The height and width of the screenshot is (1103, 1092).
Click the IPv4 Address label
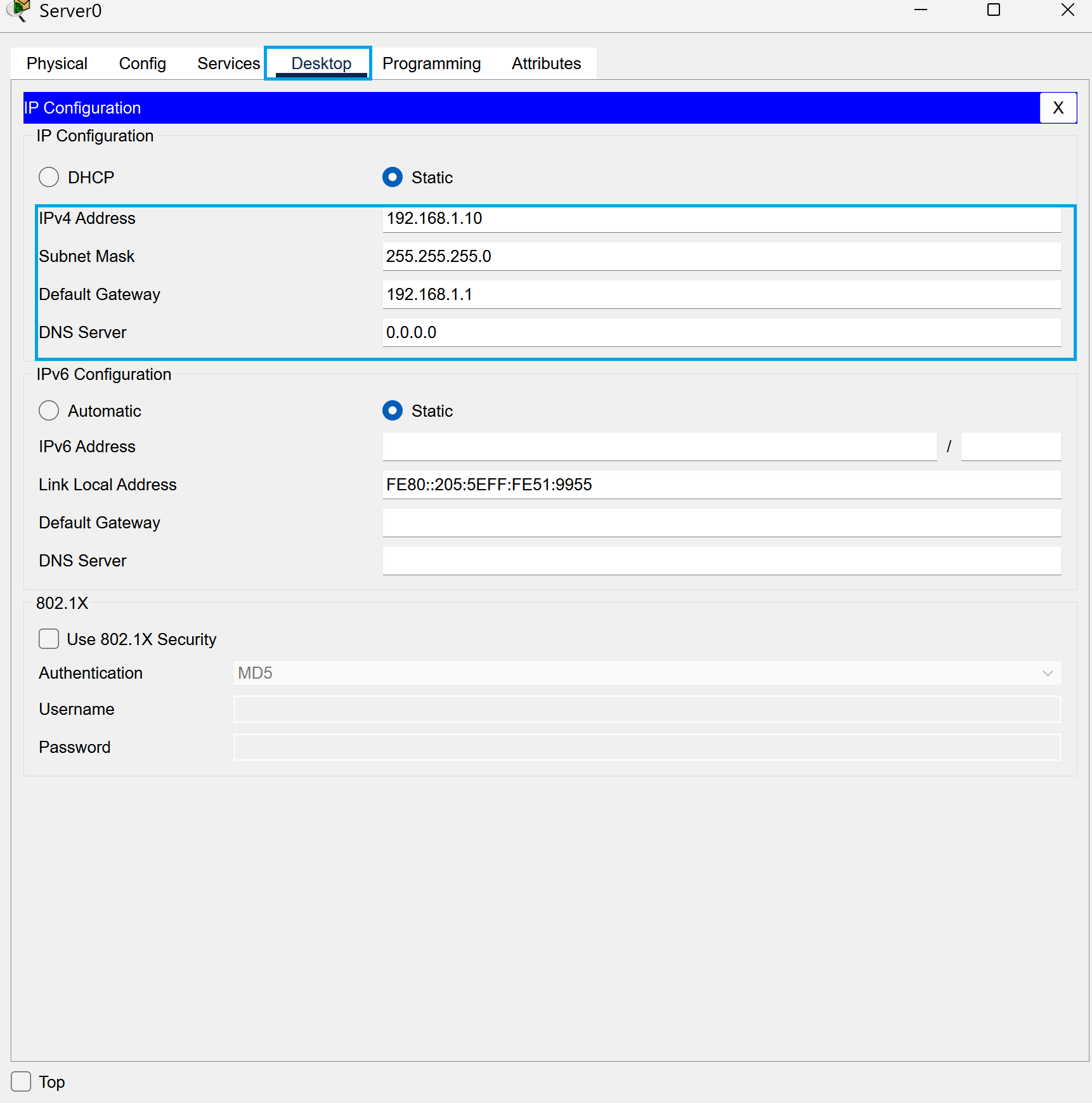pyautogui.click(x=87, y=218)
